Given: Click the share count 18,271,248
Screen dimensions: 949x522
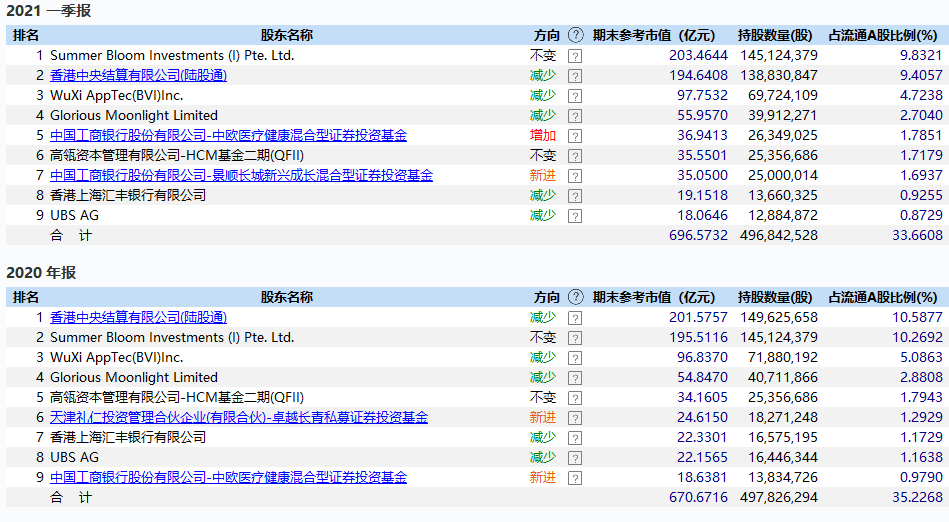Looking at the screenshot, I should click(783, 417).
